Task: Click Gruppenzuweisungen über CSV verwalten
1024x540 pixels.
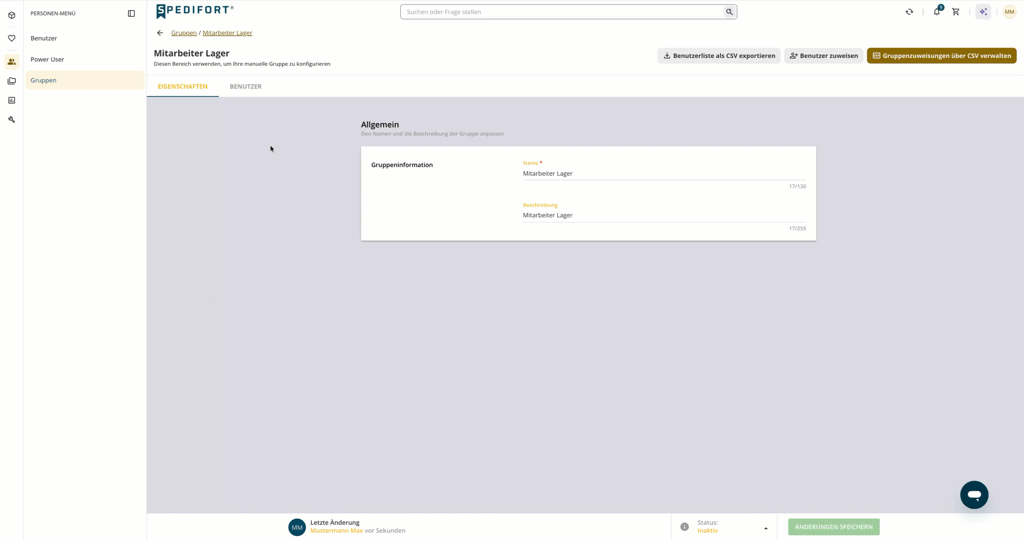Action: click(x=942, y=56)
